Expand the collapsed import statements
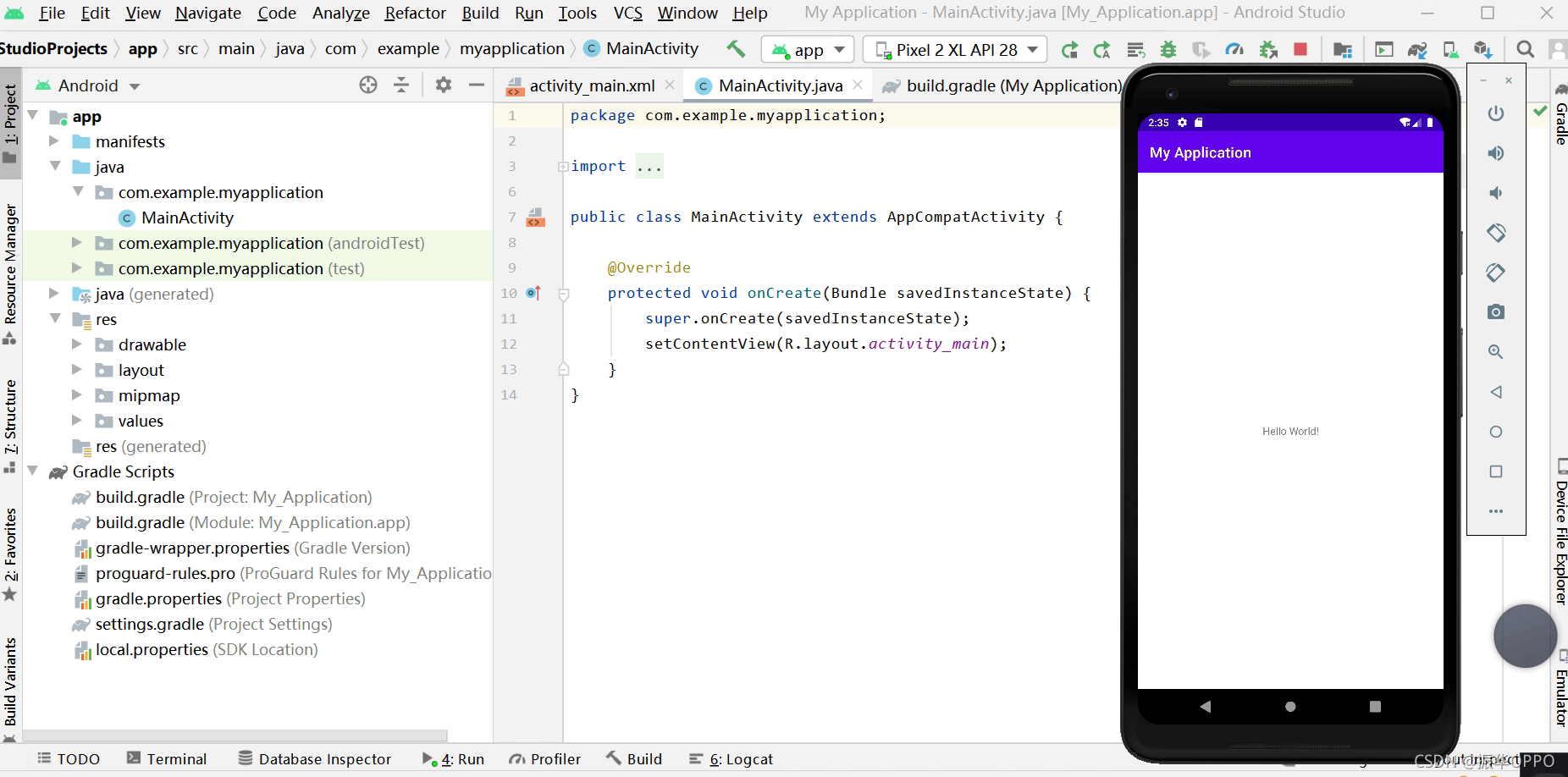 pyautogui.click(x=563, y=167)
